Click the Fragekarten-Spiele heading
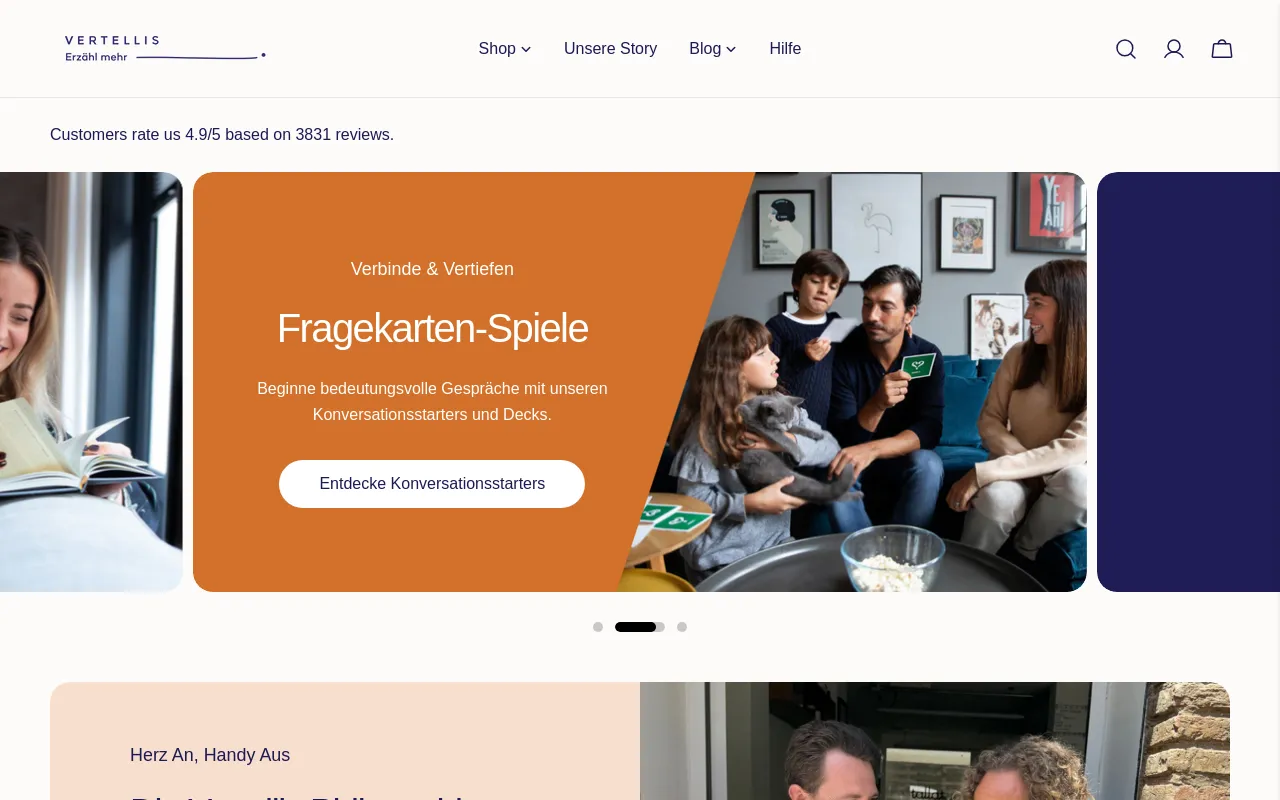Viewport: 1280px width, 800px height. pyautogui.click(x=432, y=328)
